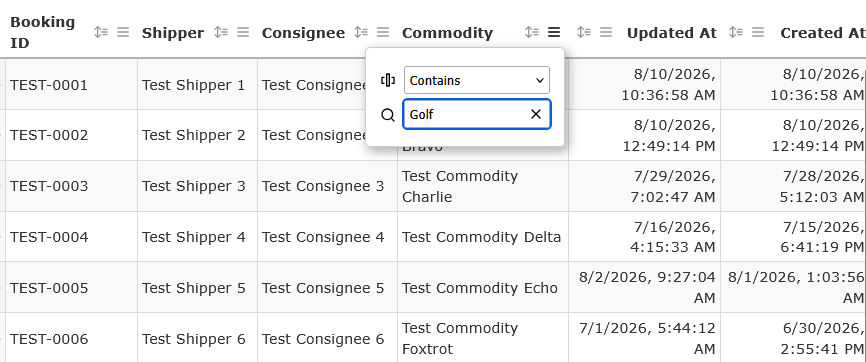Click the Test Shipper 5 cell

point(197,287)
